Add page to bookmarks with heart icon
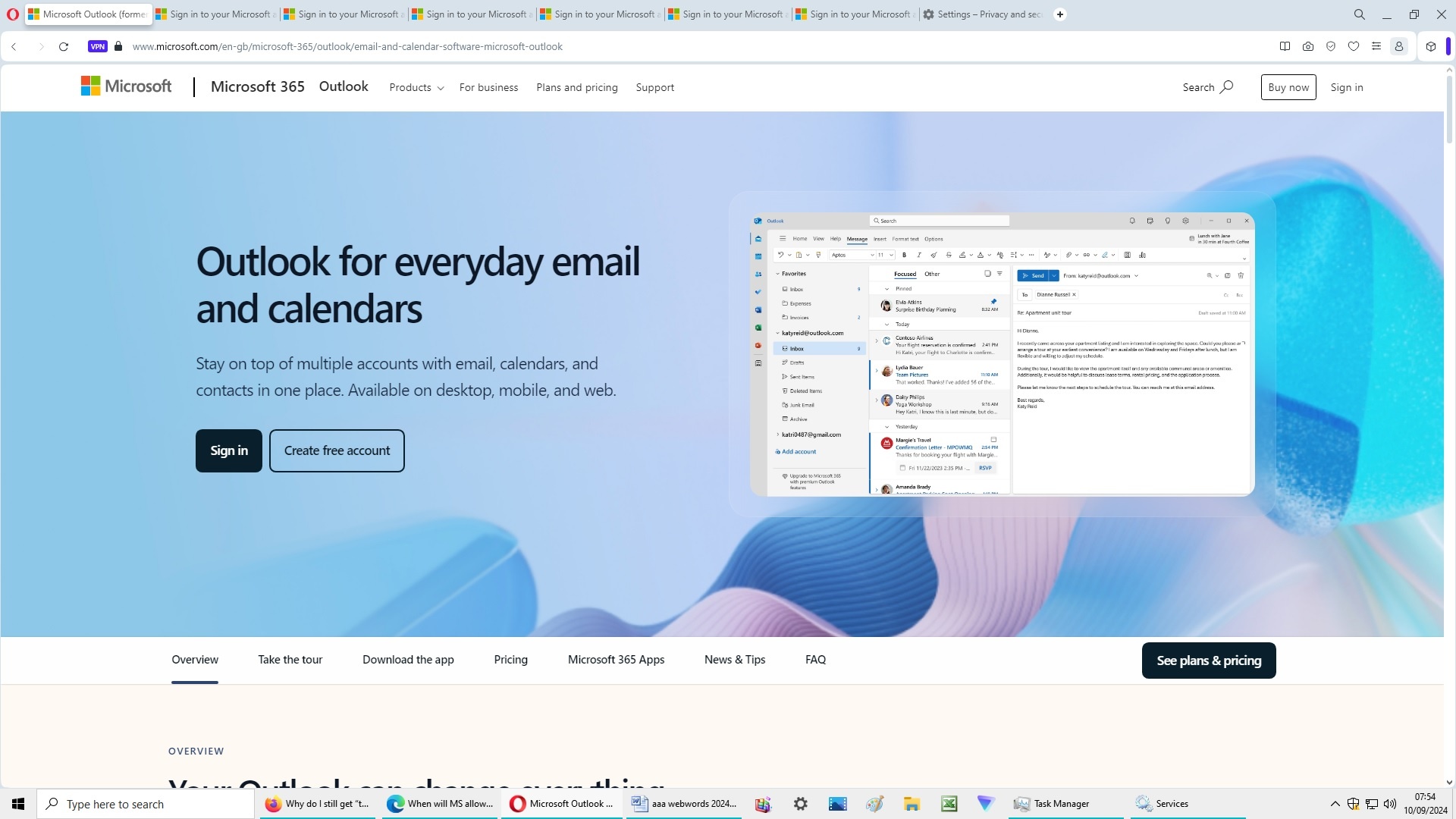This screenshot has height=819, width=1456. pos(1354,46)
